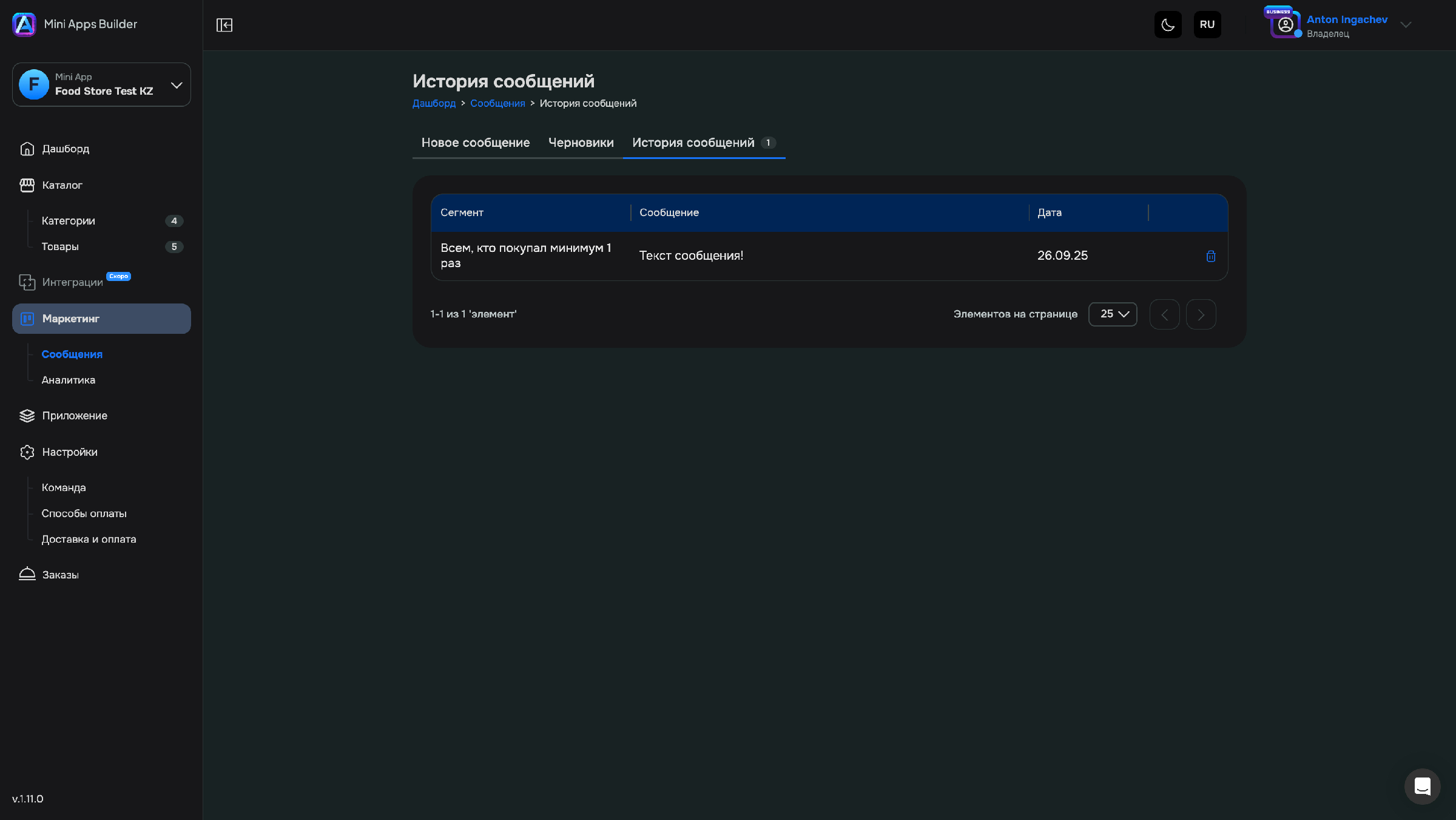Follow the Сообщения breadcrumb link

tap(497, 103)
